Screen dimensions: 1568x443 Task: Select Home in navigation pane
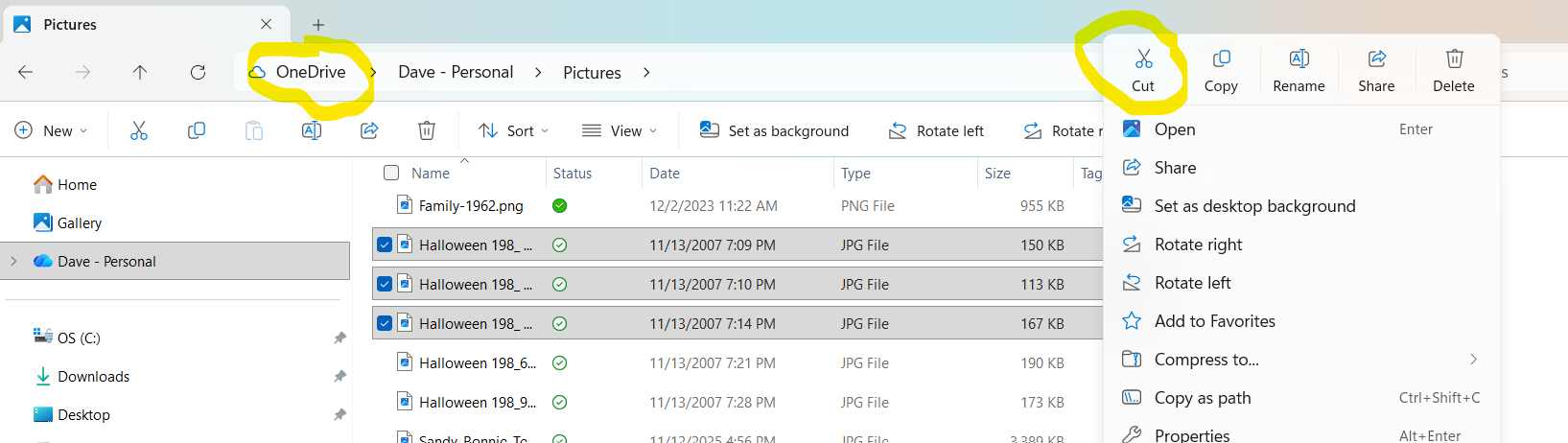click(64, 184)
